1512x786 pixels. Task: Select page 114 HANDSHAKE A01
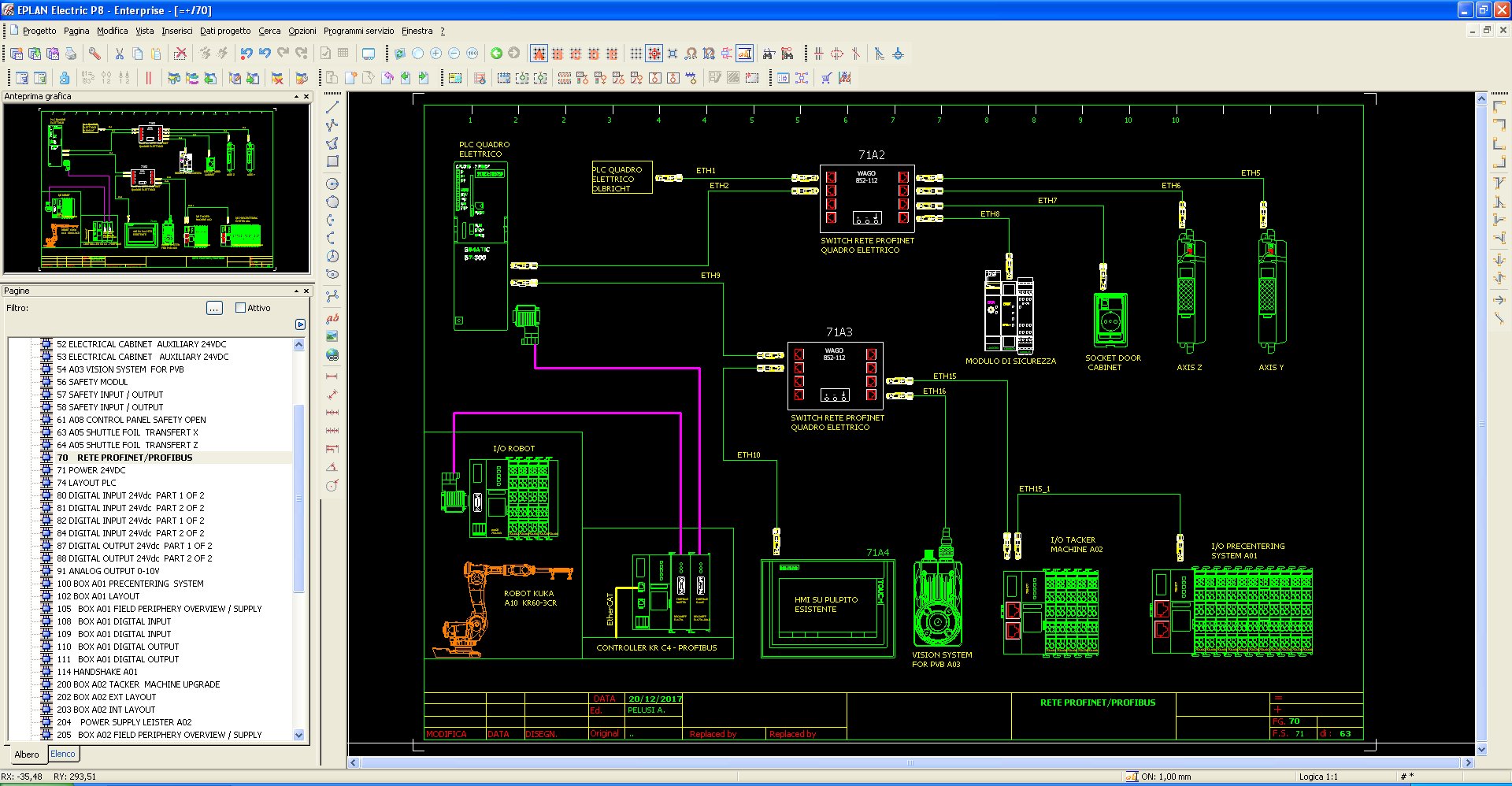(97, 672)
